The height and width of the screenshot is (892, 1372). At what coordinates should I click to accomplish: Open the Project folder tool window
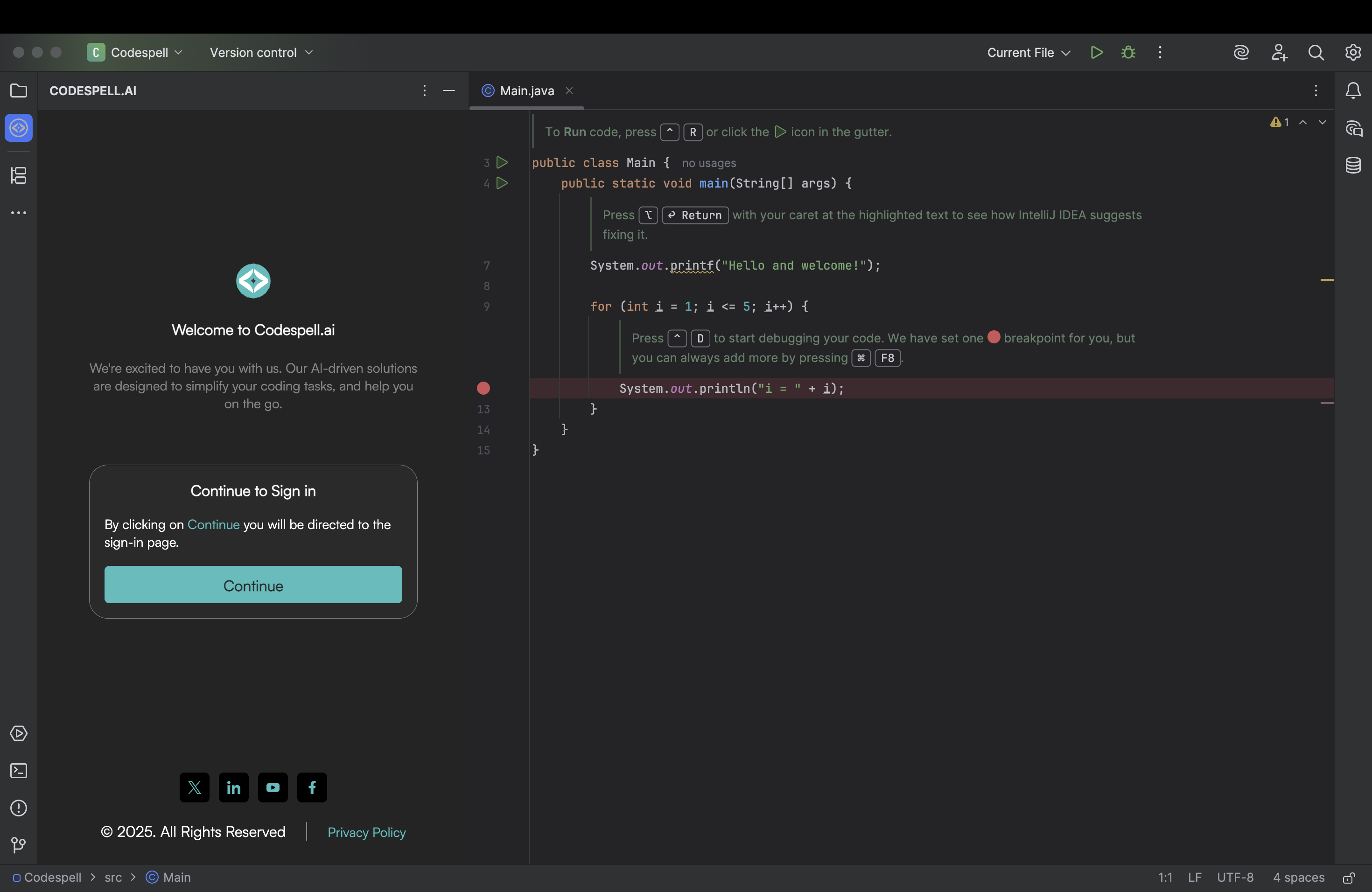19,91
